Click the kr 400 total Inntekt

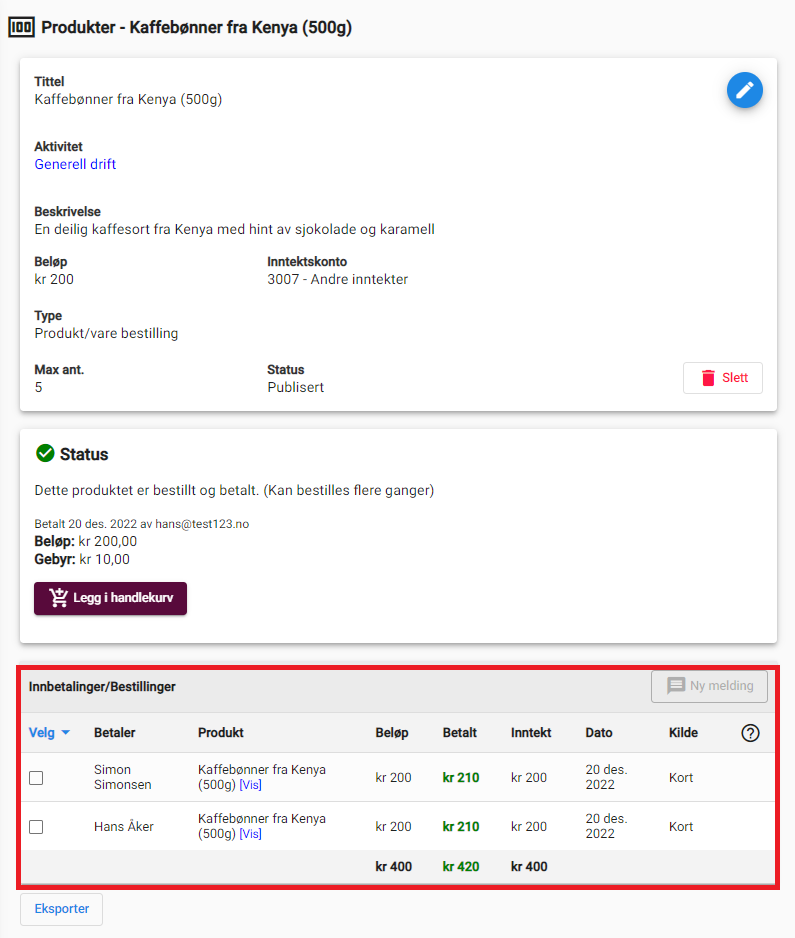pyautogui.click(x=529, y=867)
